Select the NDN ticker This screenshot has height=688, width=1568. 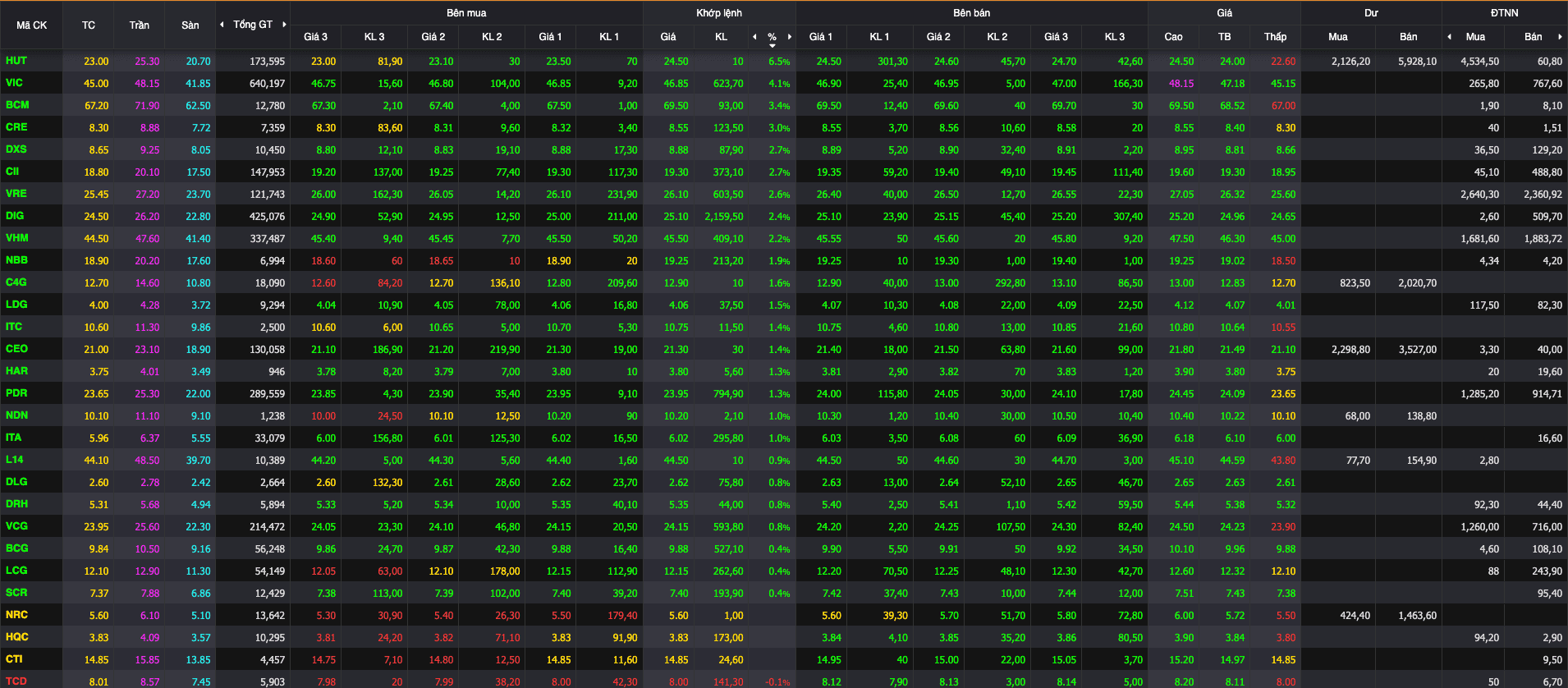[16, 415]
